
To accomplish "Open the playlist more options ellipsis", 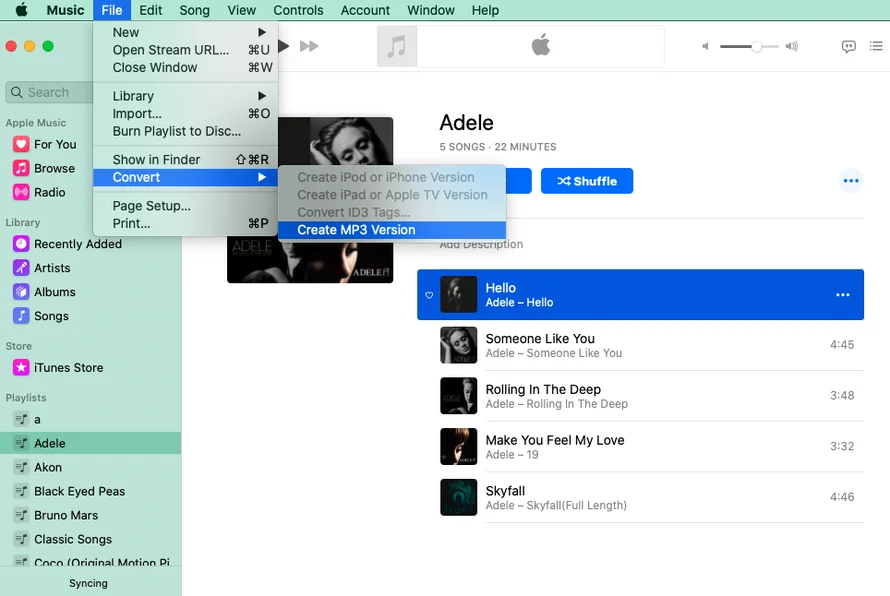I will (850, 181).
